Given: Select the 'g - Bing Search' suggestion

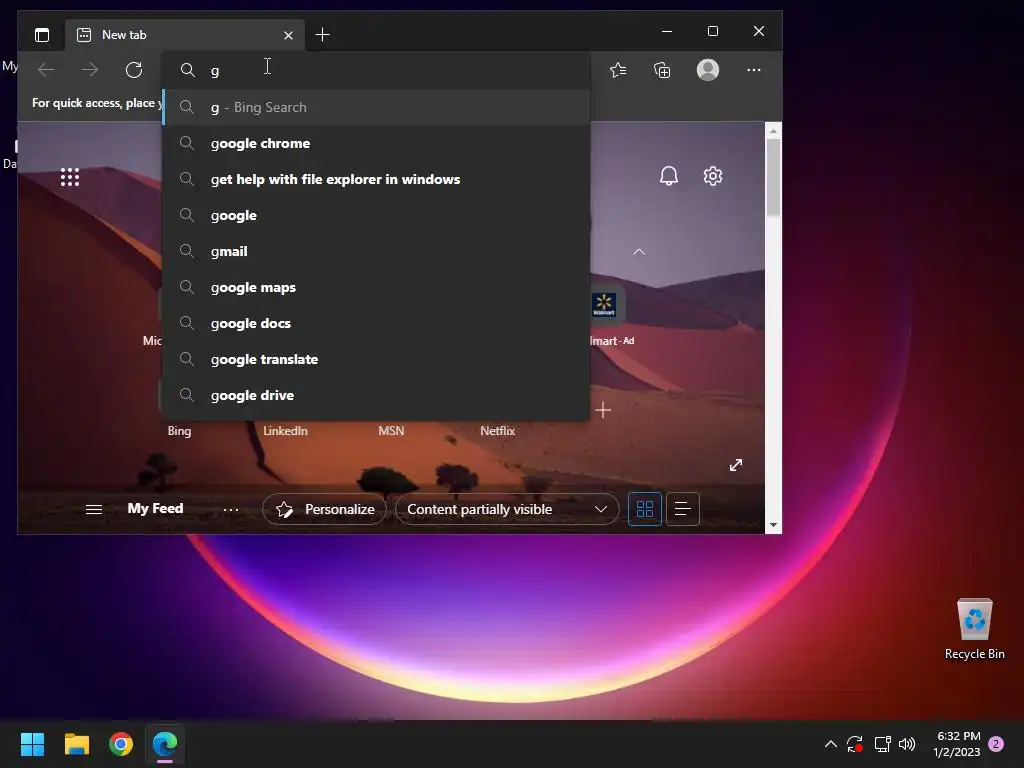Looking at the screenshot, I should pos(376,107).
